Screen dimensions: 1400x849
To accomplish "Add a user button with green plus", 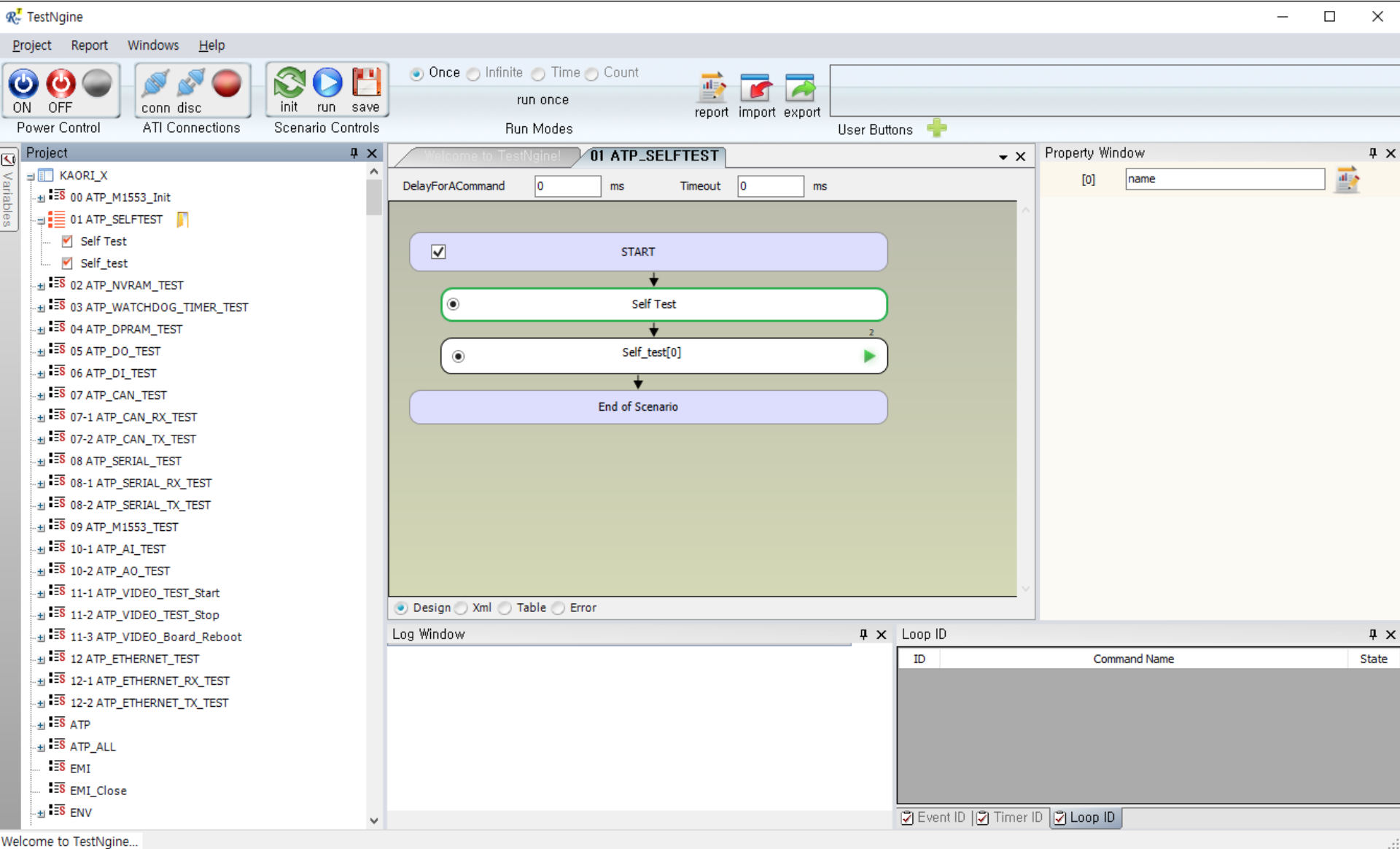I will (x=937, y=128).
